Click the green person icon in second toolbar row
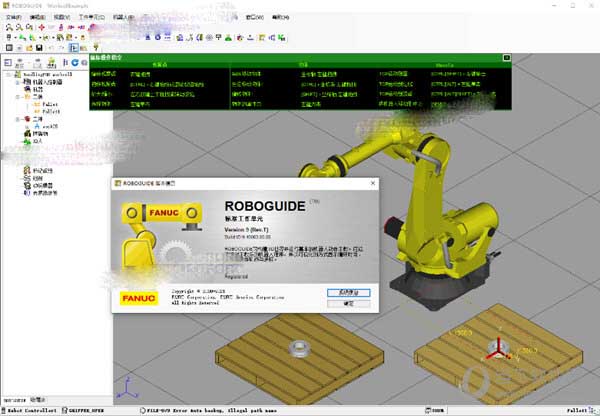This screenshot has height=416, width=600. coord(228,38)
